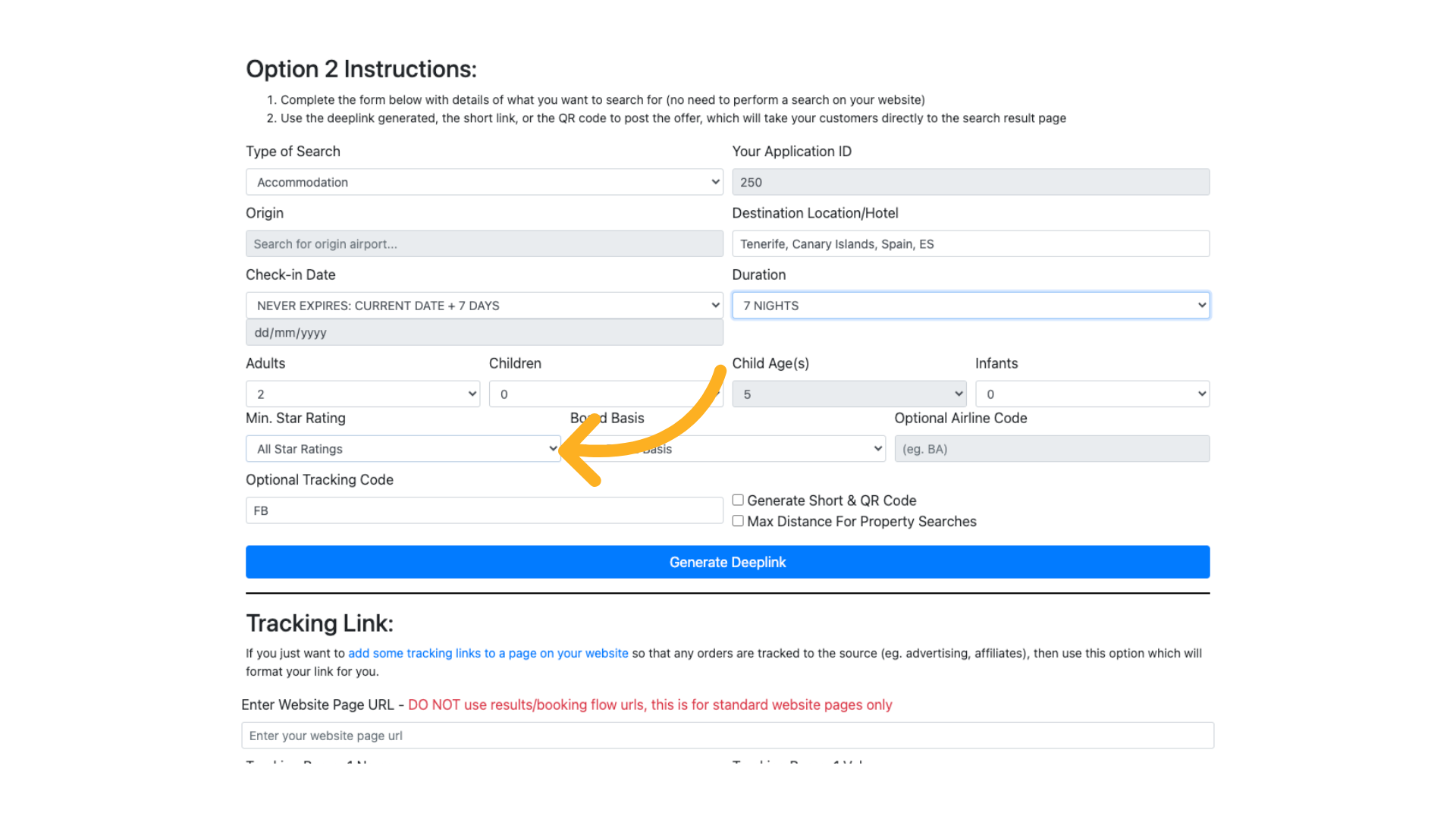Image resolution: width=1456 pixels, height=819 pixels.
Task: Open the Duration nights dropdown
Action: [970, 306]
